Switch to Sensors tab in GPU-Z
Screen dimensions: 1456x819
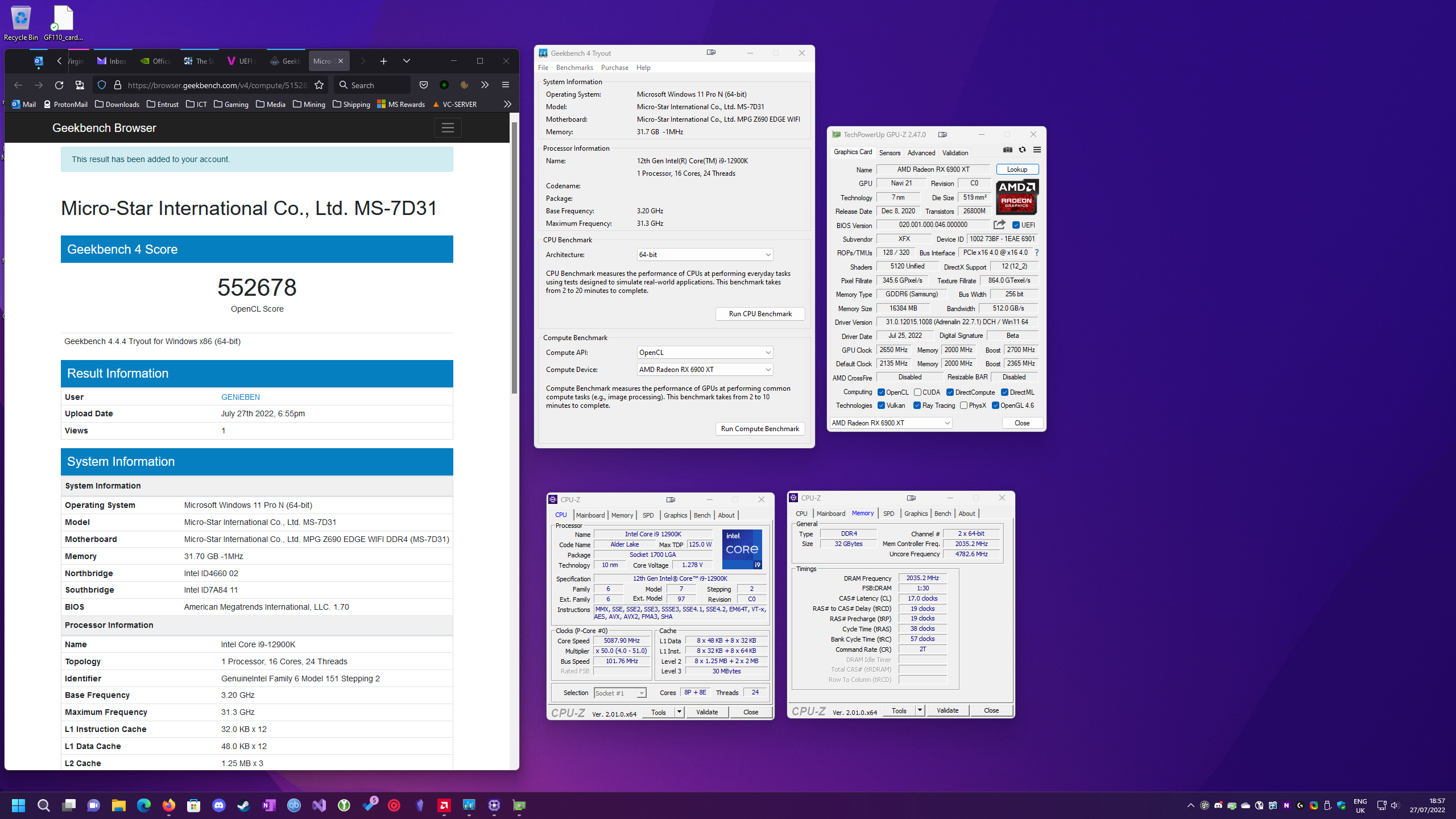coord(890,153)
